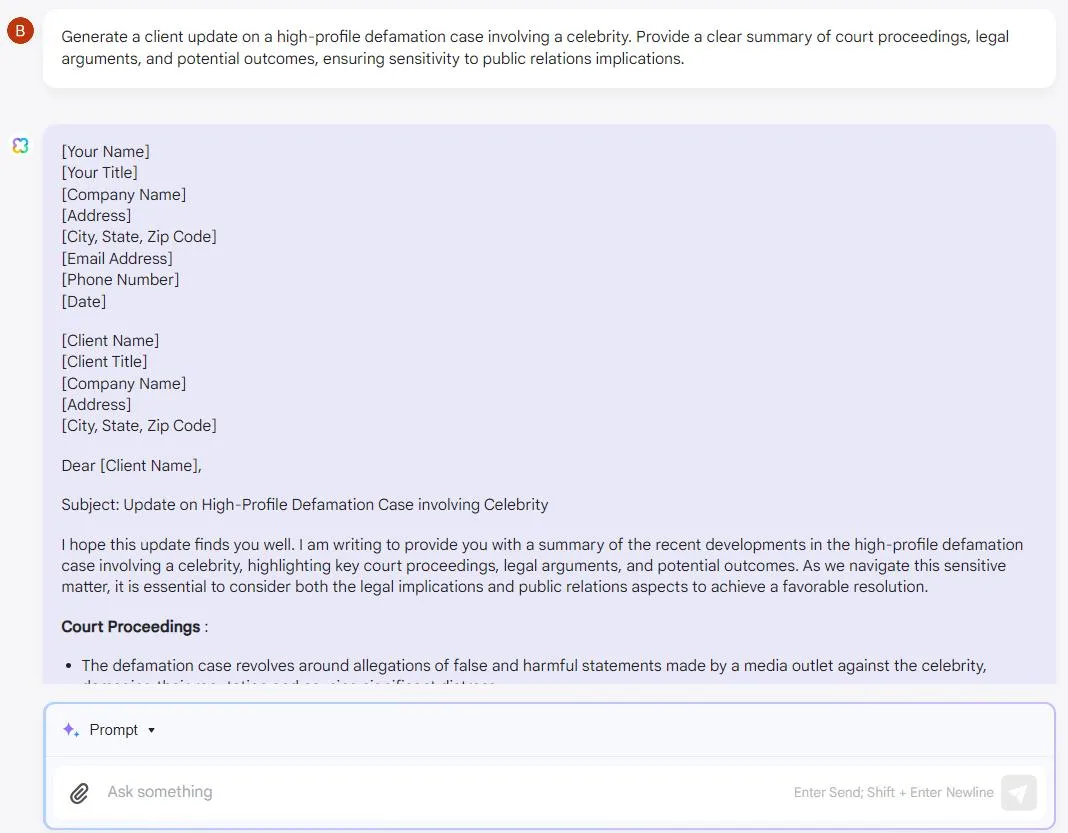1068x833 pixels.
Task: Click the Subject line of the letter
Action: tap(304, 505)
